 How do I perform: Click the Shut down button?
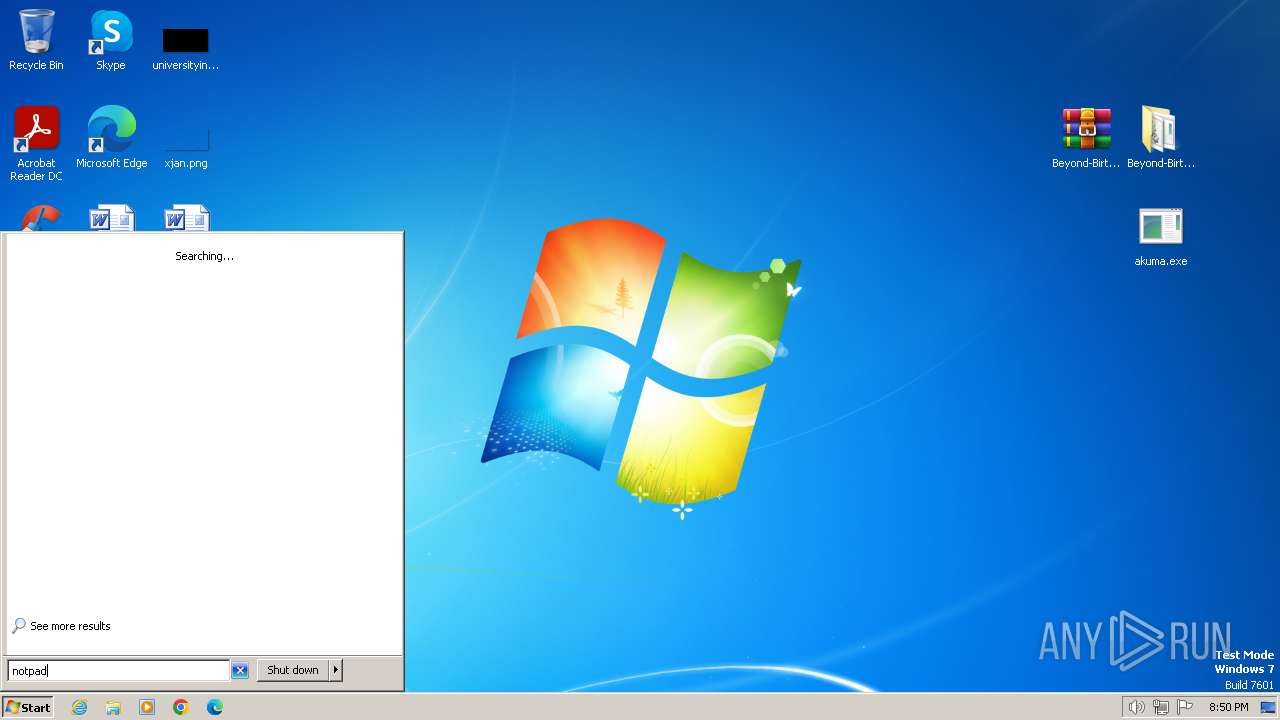(293, 670)
